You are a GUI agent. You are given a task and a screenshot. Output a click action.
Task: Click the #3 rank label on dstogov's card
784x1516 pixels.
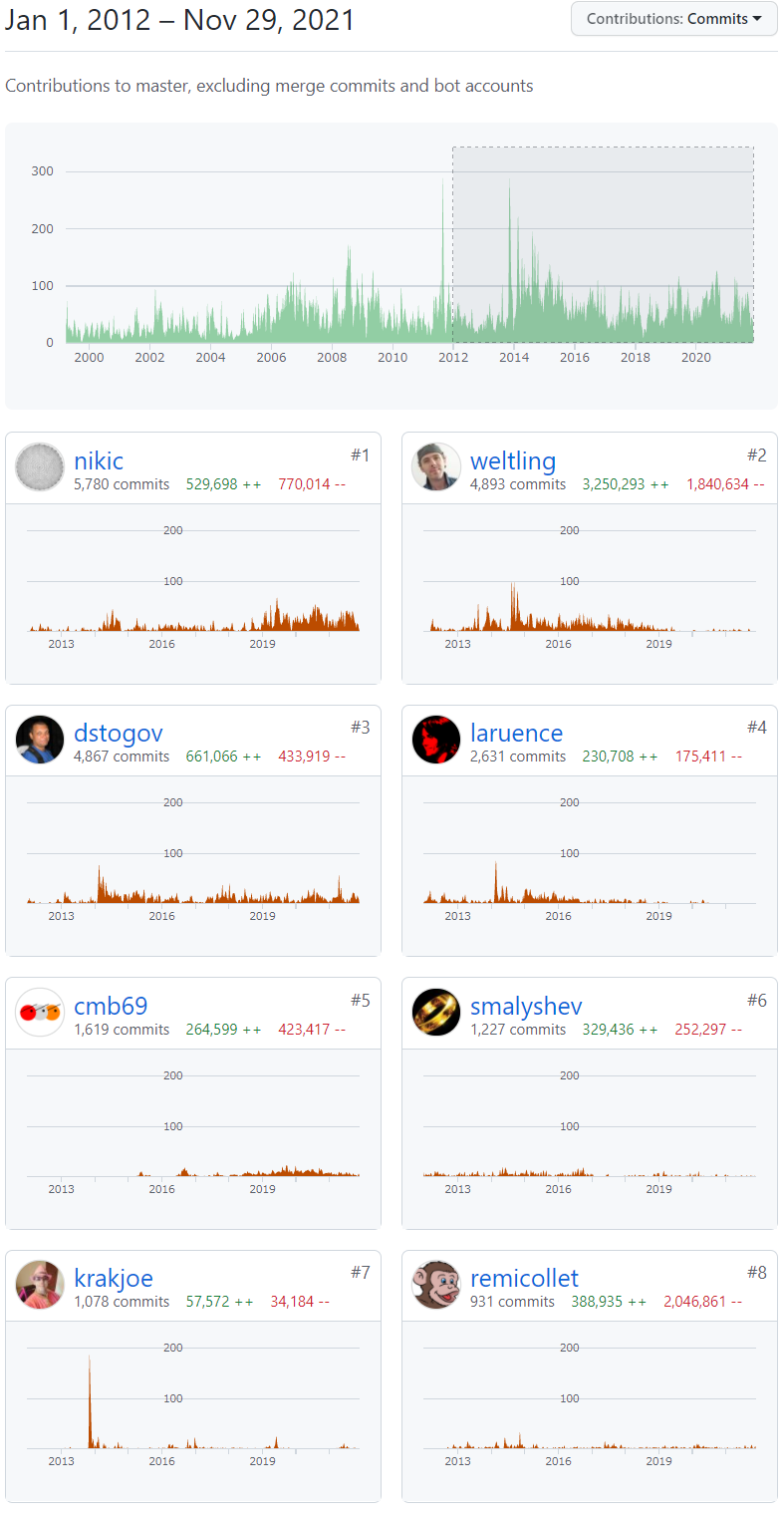click(361, 728)
